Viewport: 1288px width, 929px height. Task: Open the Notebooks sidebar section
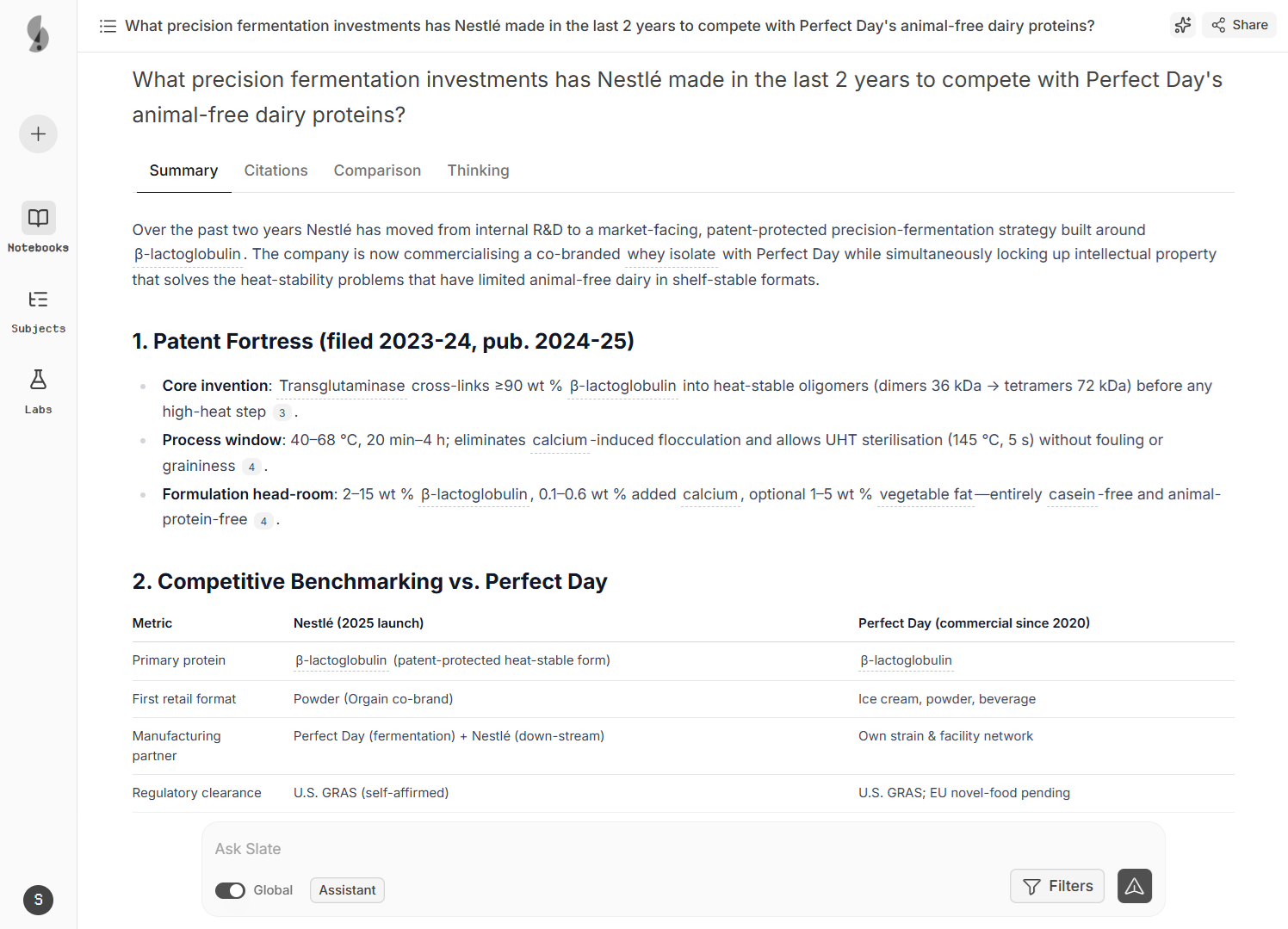[x=39, y=227]
